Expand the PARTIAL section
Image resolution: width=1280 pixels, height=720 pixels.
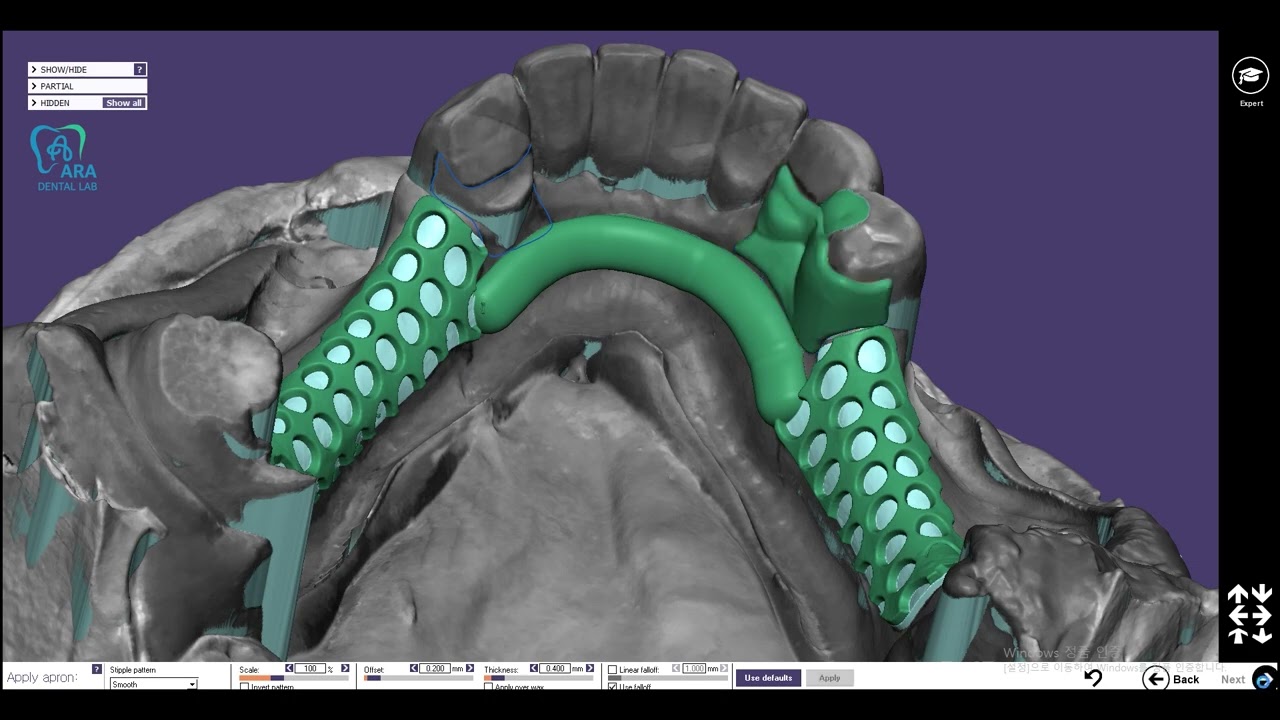click(87, 86)
